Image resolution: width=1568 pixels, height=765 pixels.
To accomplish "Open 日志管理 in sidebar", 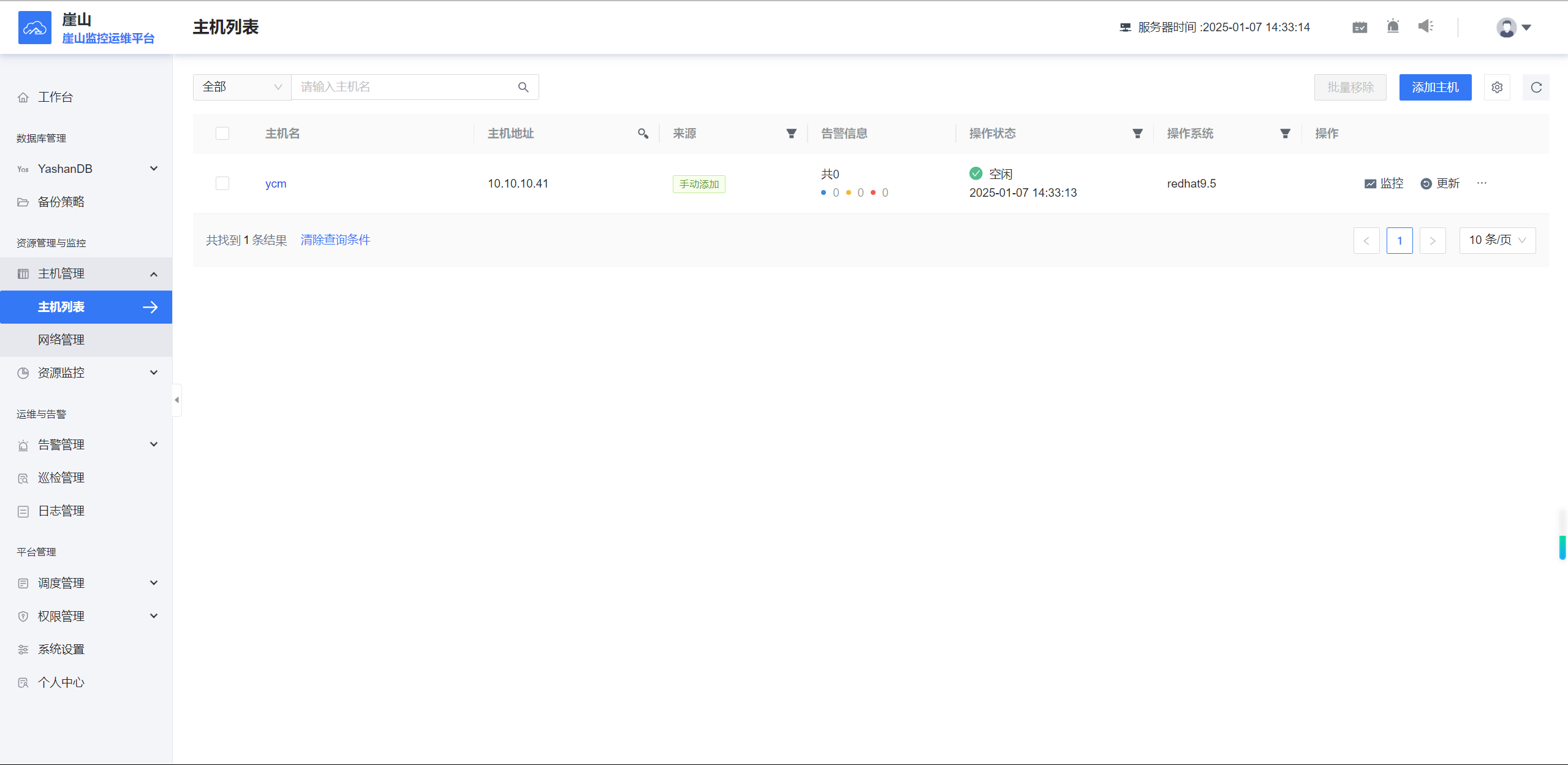I will point(86,511).
